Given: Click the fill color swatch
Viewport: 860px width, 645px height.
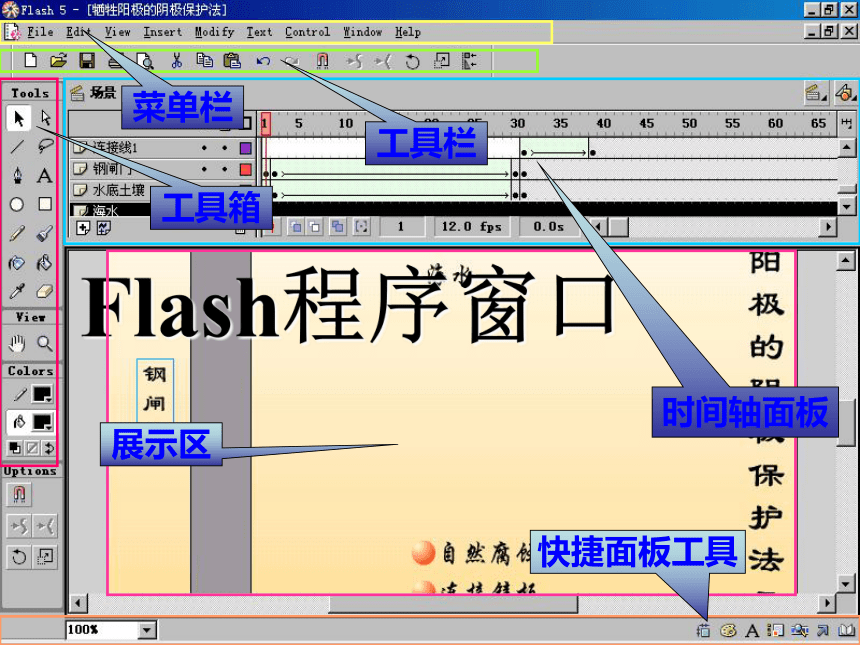Looking at the screenshot, I should (42, 422).
